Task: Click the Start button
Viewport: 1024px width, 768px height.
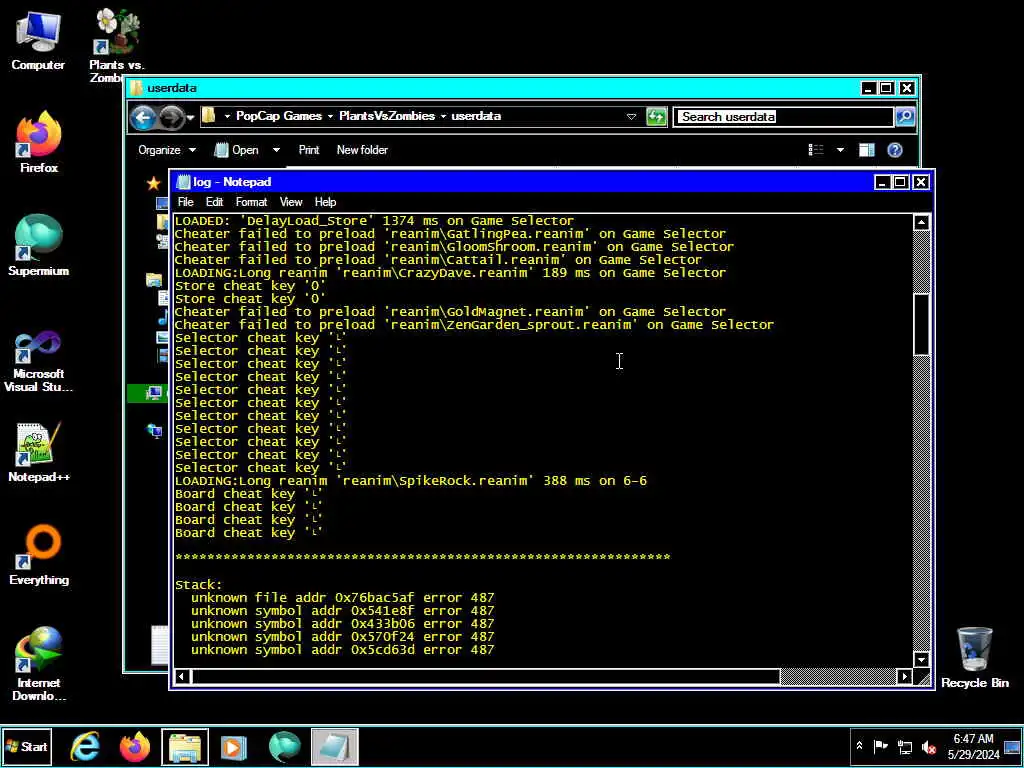Action: [x=27, y=746]
